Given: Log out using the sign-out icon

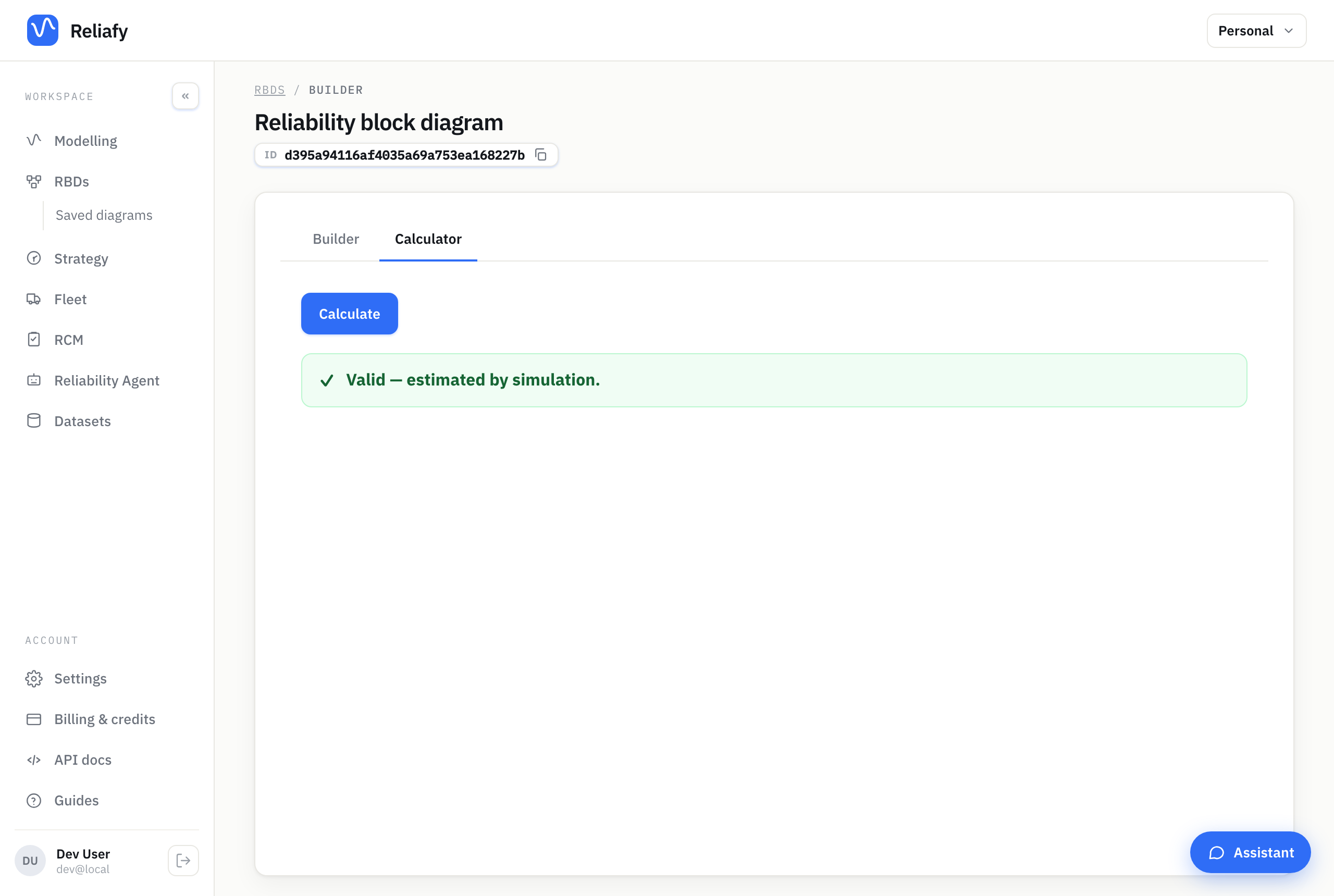Looking at the screenshot, I should point(183,860).
